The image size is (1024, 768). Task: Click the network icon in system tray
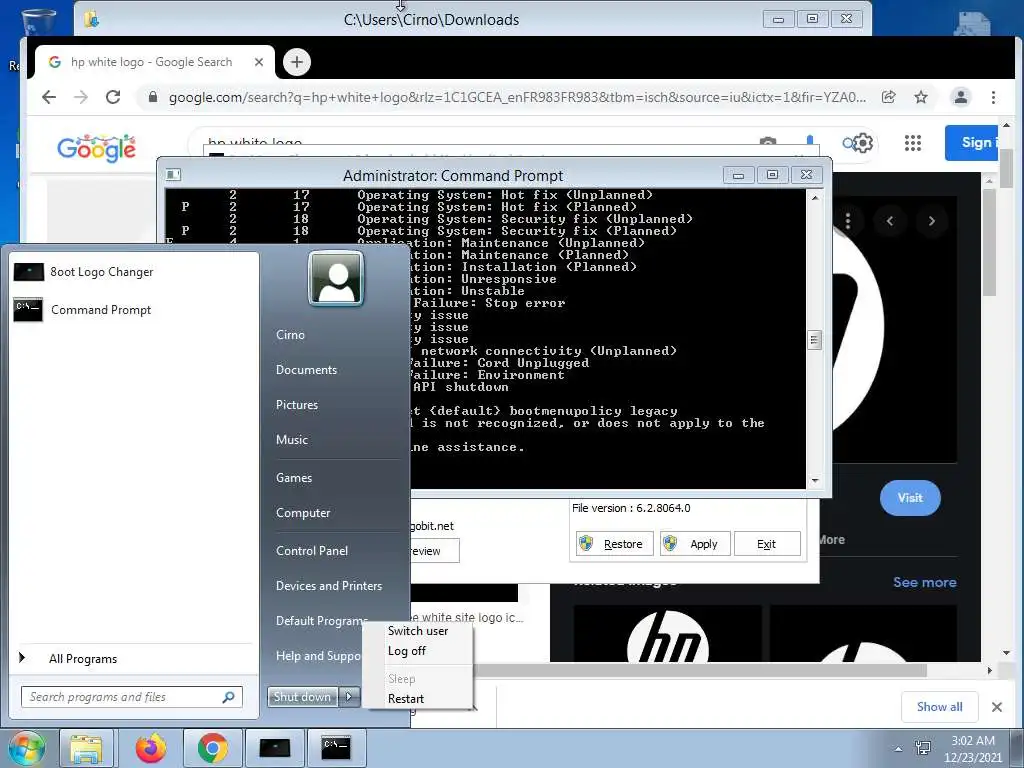coord(923,748)
